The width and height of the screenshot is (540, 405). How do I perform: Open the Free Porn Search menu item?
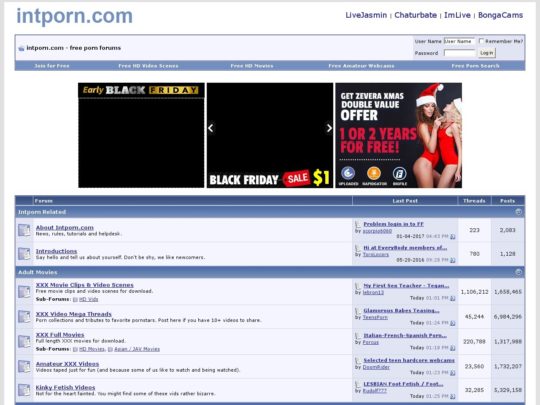475,66
